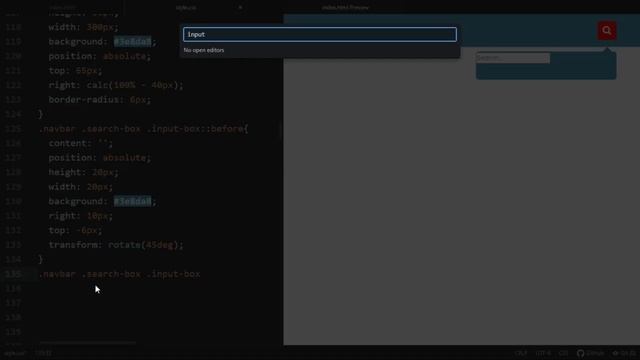Click line number 135 in the gutter
The width and height of the screenshot is (640, 360).
pyautogui.click(x=13, y=274)
